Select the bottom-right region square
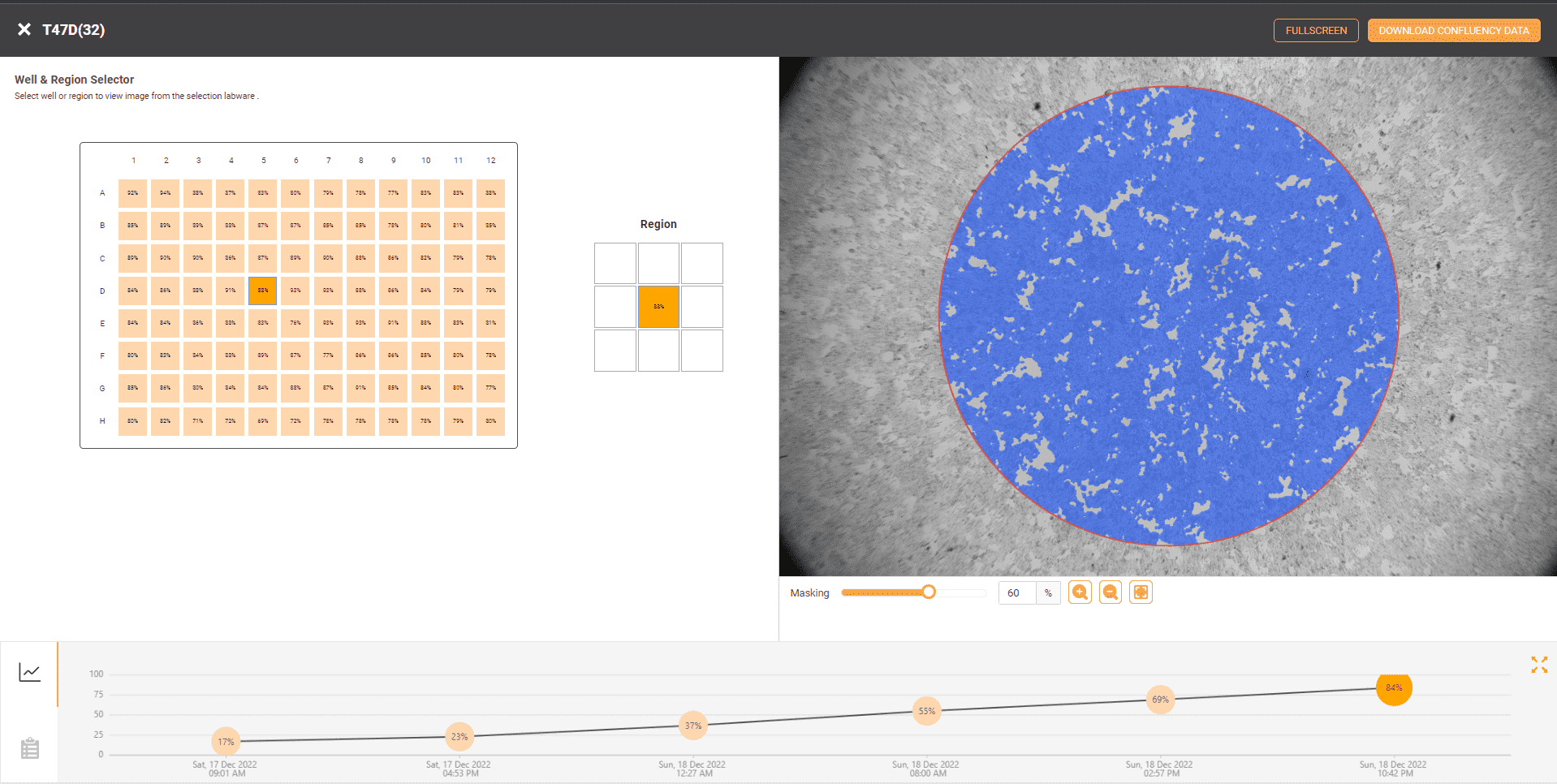 point(701,350)
